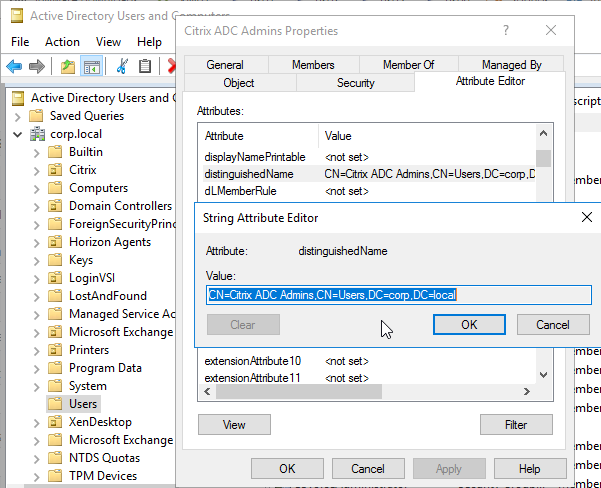Select the distinguishedName attribute row

point(369,174)
